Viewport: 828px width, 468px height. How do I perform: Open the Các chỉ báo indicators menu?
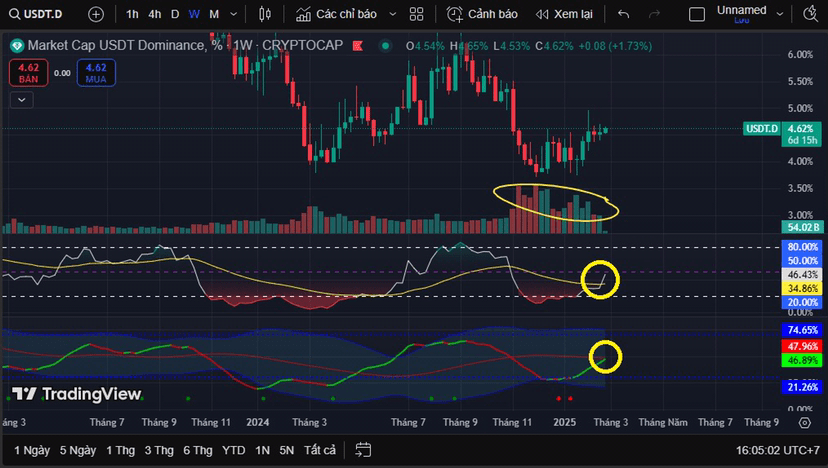coord(336,14)
